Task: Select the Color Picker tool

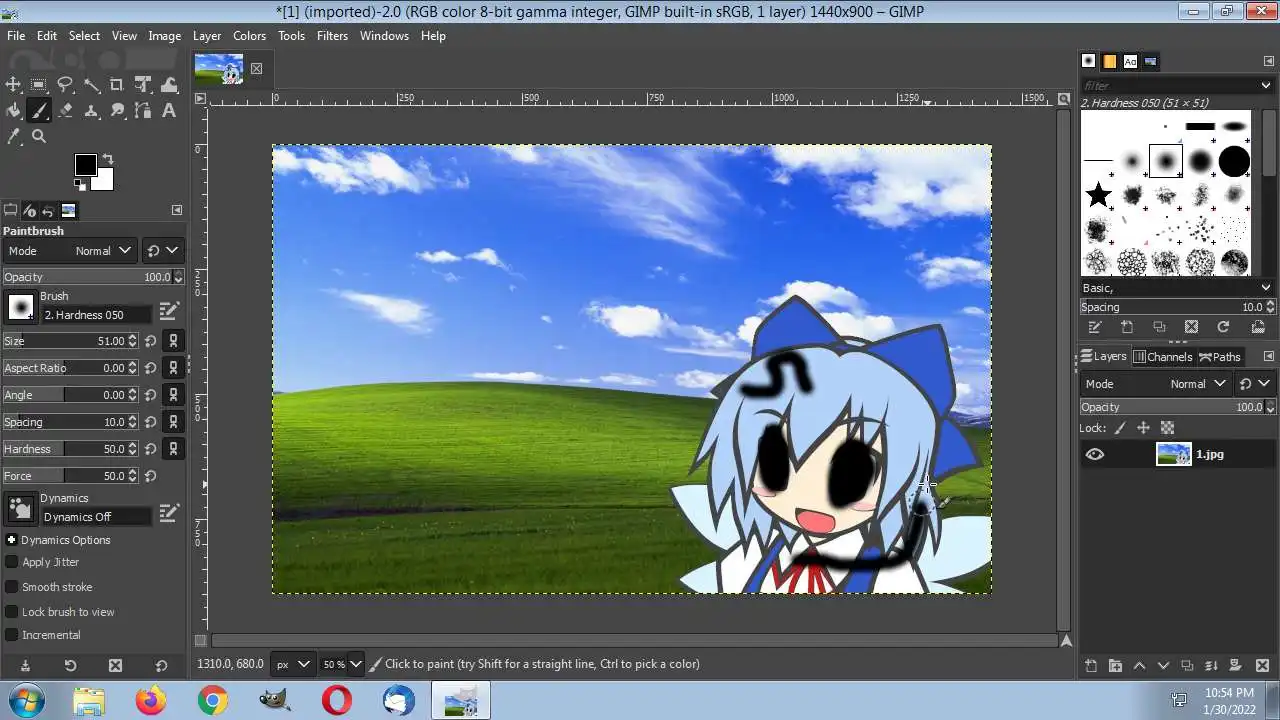Action: point(13,137)
